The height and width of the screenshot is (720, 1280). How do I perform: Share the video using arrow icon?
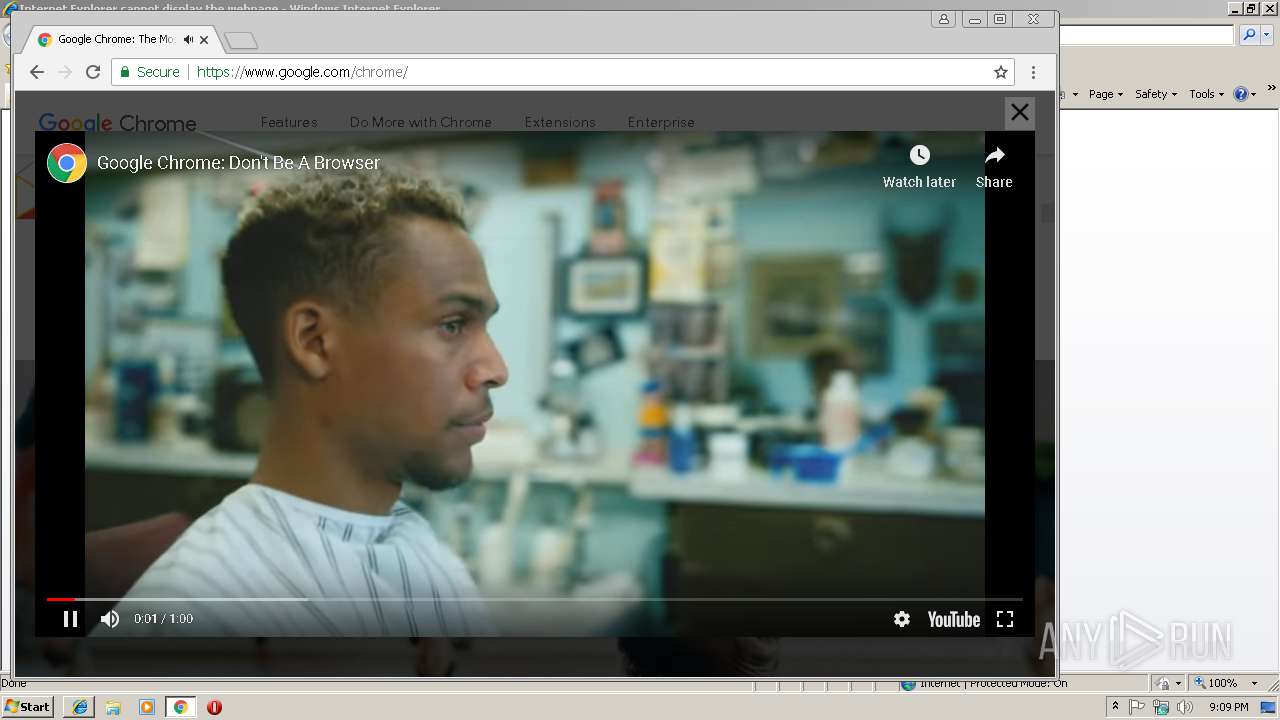(994, 155)
